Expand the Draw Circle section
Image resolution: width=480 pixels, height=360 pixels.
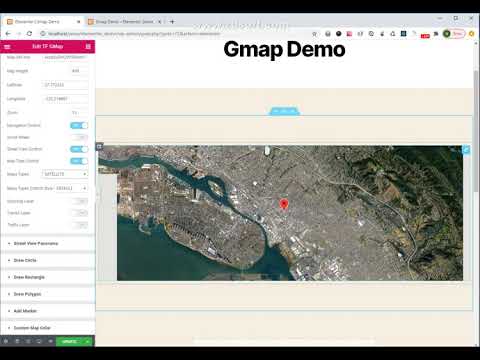click(x=48, y=260)
